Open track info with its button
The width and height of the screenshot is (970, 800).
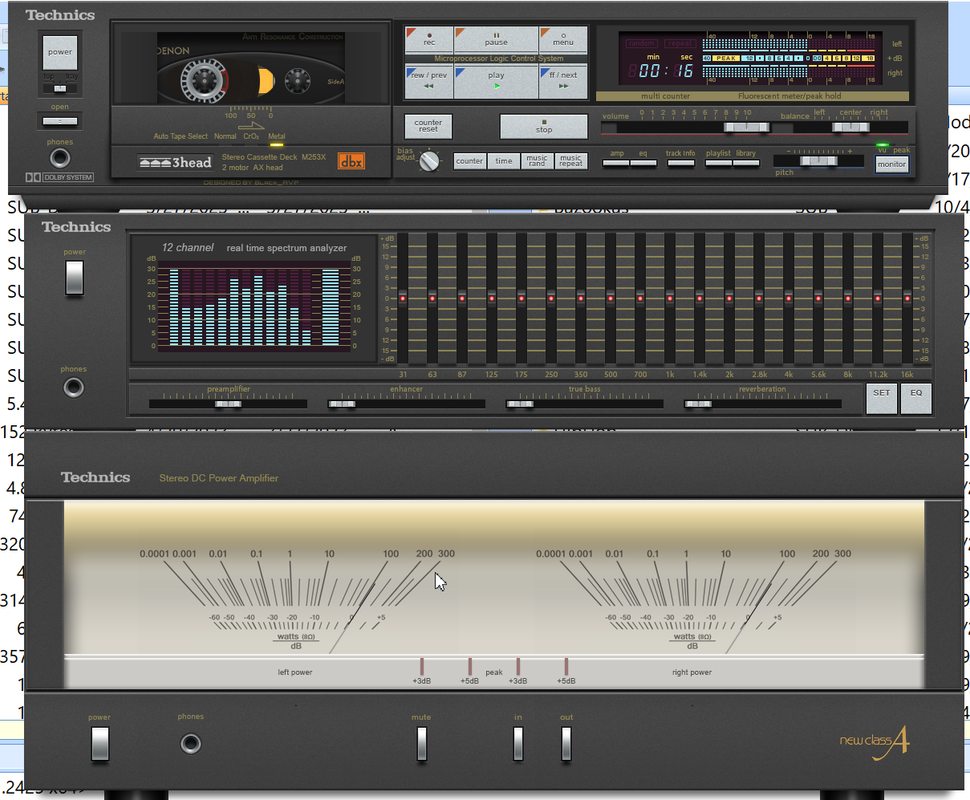[680, 163]
